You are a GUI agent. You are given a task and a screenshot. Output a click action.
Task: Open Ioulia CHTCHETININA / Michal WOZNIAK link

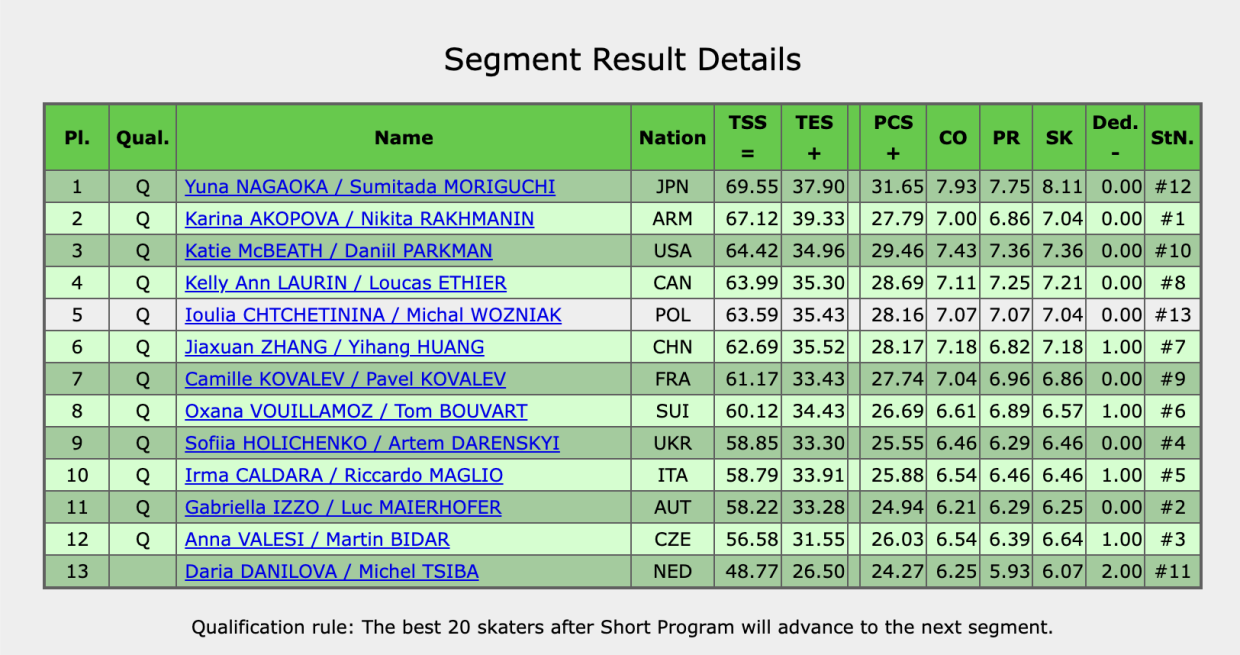(x=373, y=315)
